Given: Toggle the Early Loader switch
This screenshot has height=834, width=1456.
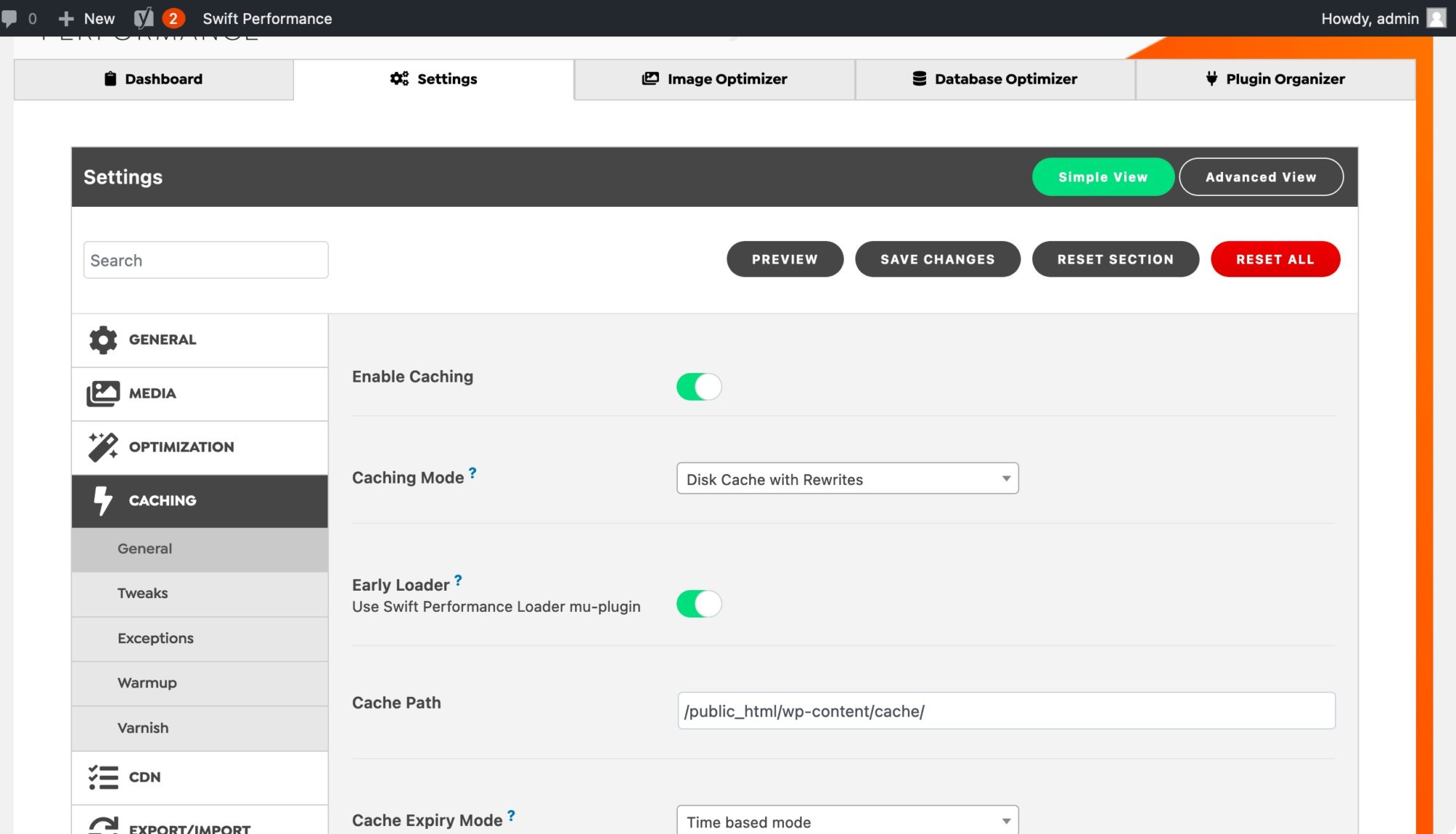Looking at the screenshot, I should coord(699,604).
